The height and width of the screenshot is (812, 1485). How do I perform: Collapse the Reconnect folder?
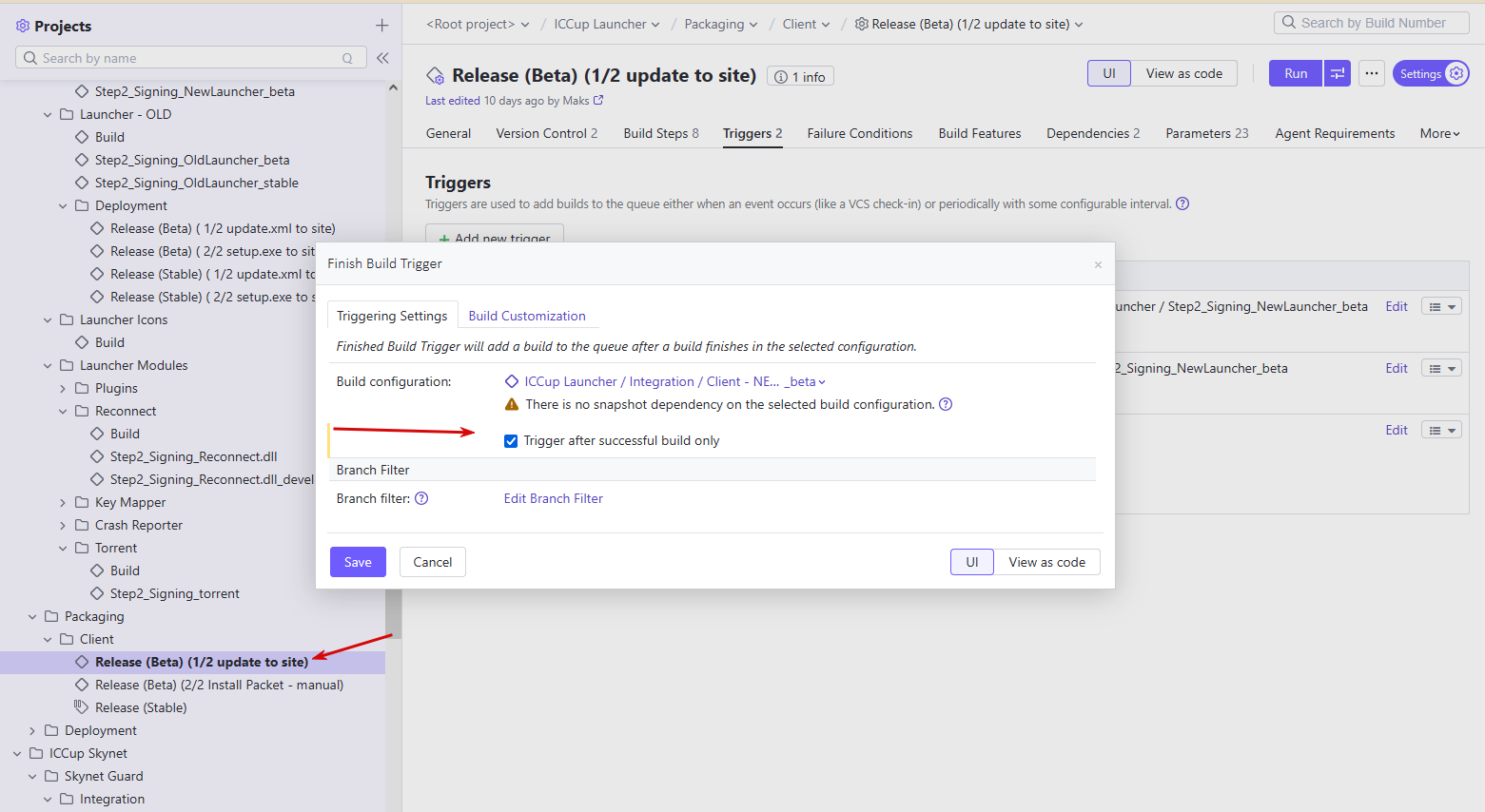(63, 411)
